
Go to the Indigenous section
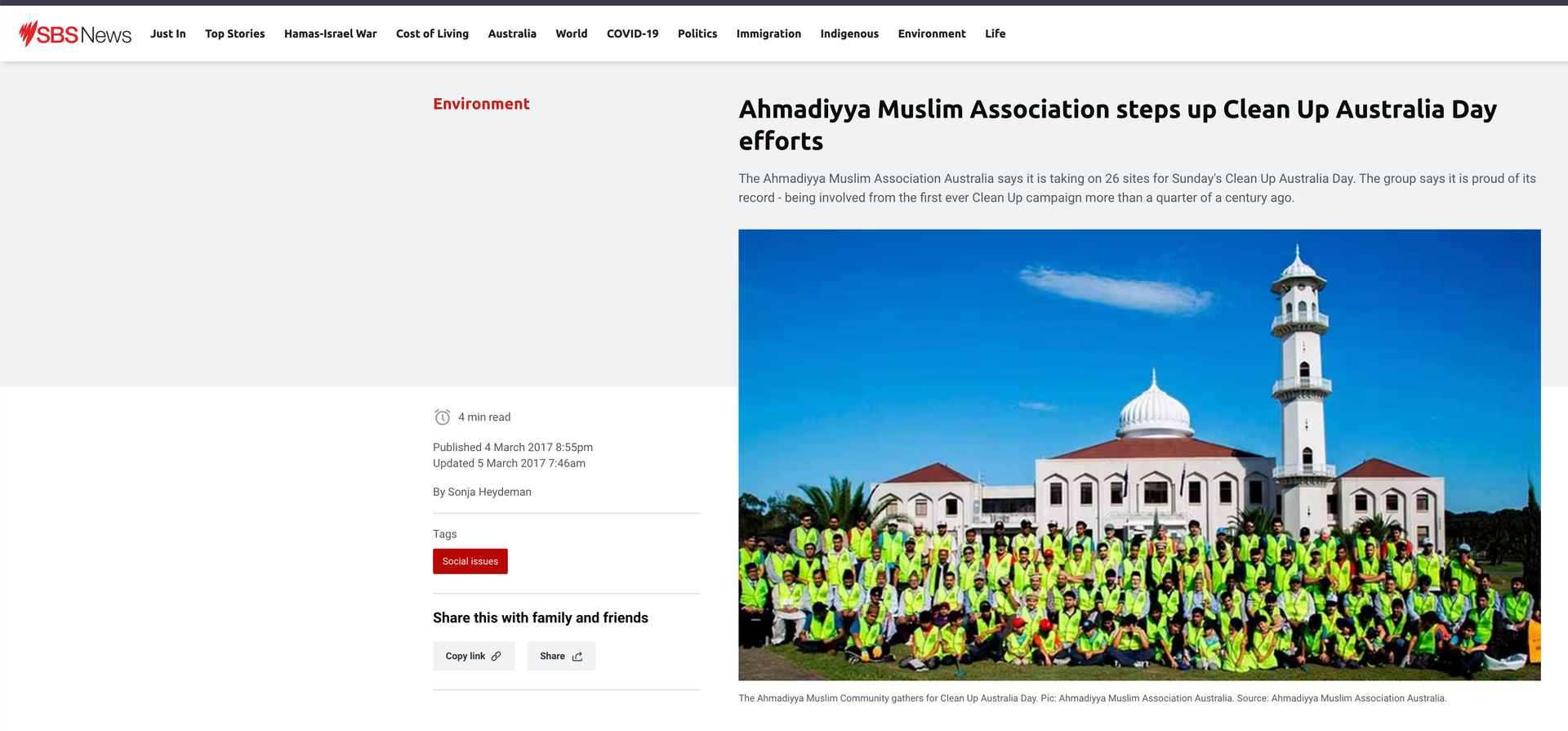(x=849, y=33)
